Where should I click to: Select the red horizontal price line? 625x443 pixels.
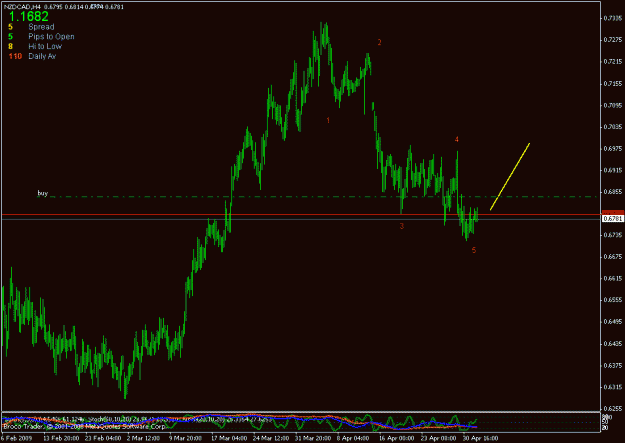(x=301, y=215)
